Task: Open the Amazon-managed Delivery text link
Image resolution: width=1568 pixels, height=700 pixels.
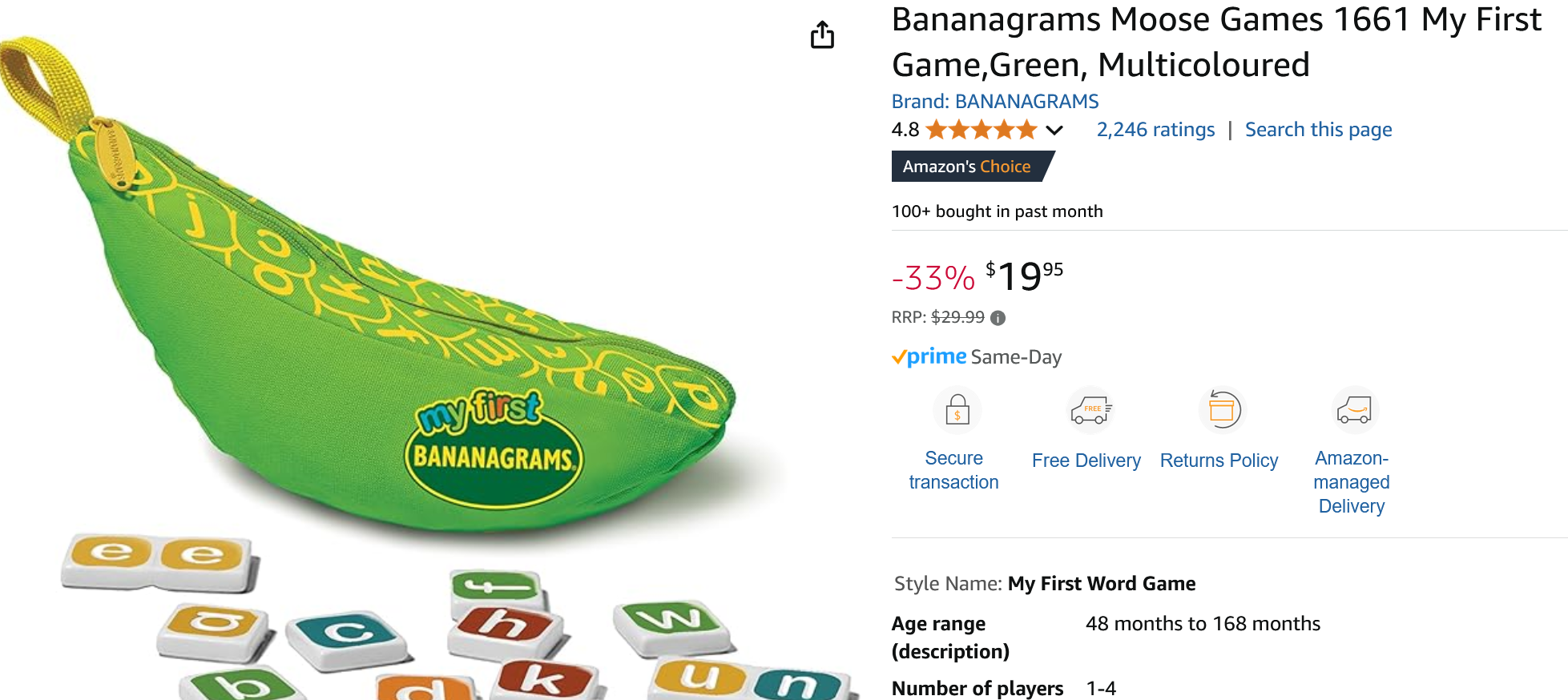Action: point(1352,482)
